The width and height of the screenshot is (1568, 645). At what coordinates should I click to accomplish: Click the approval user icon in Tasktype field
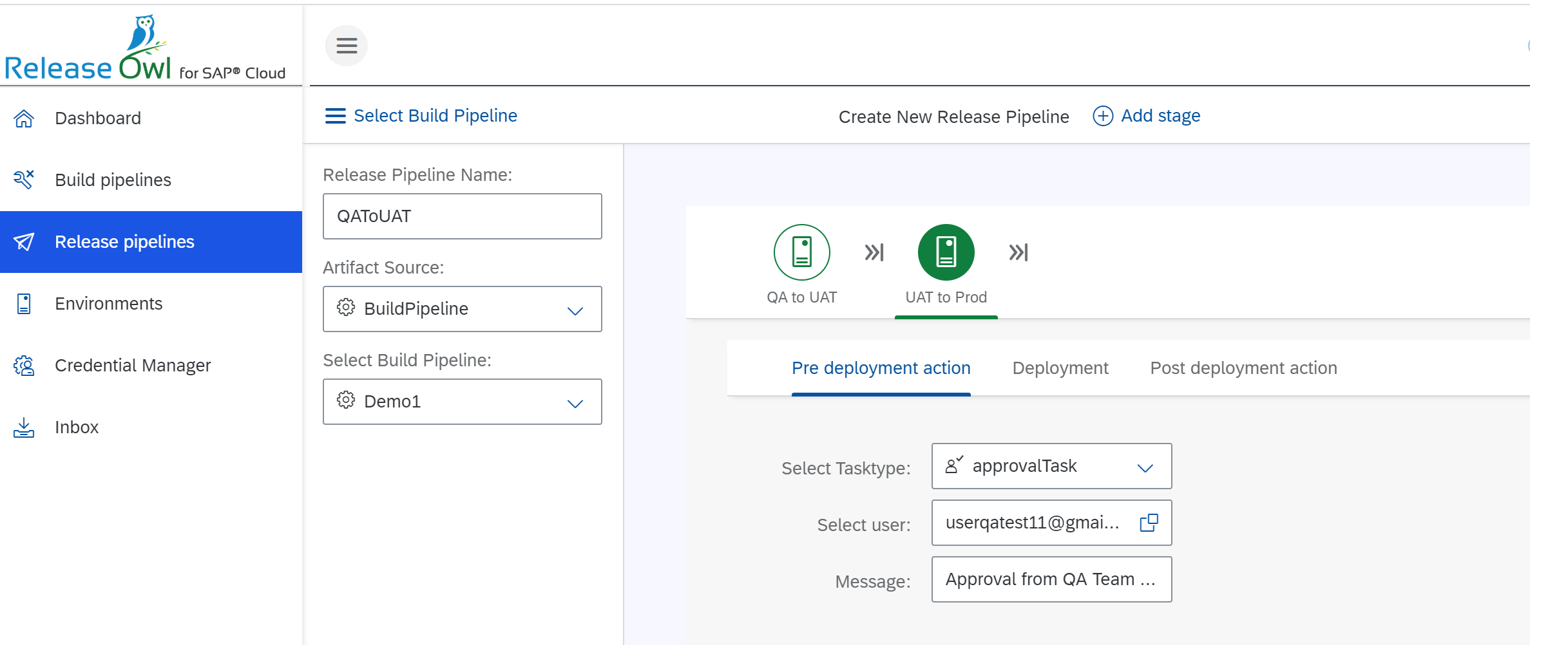pyautogui.click(x=954, y=465)
